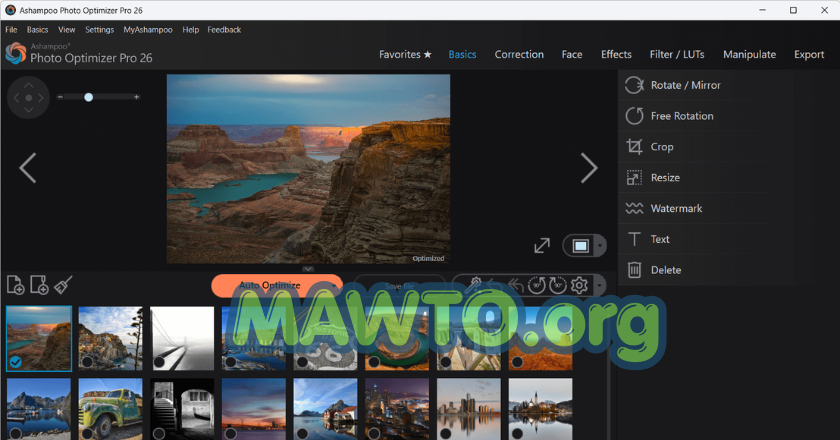This screenshot has height=440, width=840.
Task: Select the Text tool
Action: tap(693, 239)
